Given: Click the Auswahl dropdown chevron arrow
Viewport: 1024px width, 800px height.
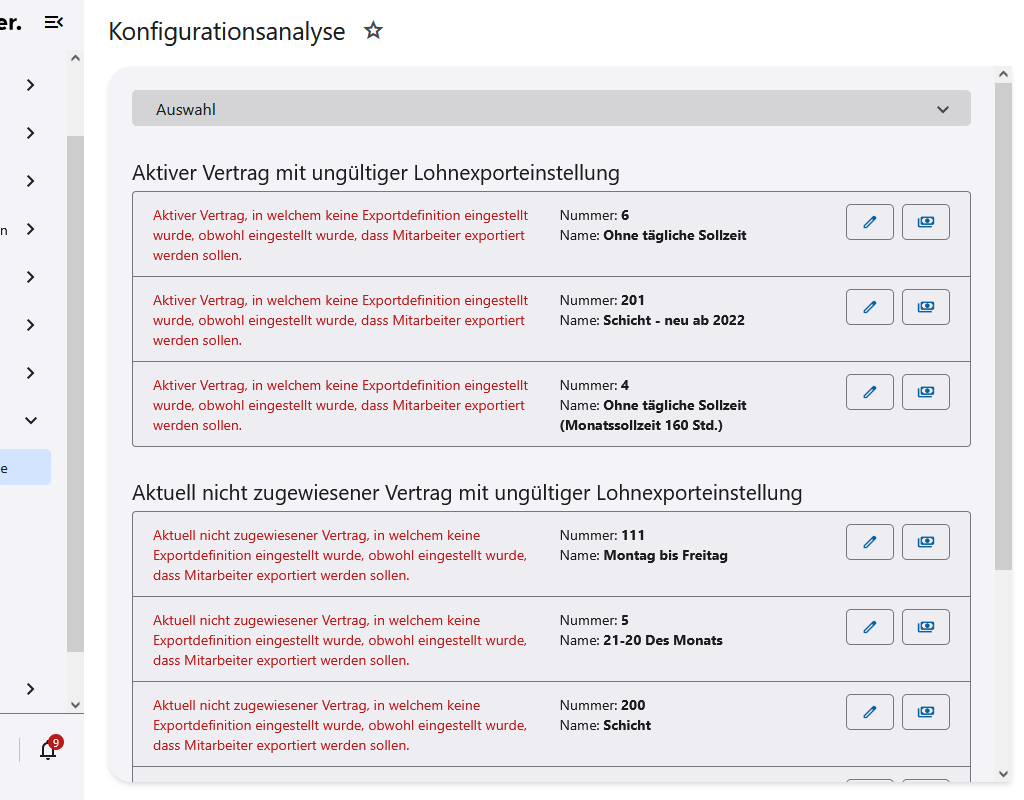Looking at the screenshot, I should click(x=942, y=110).
